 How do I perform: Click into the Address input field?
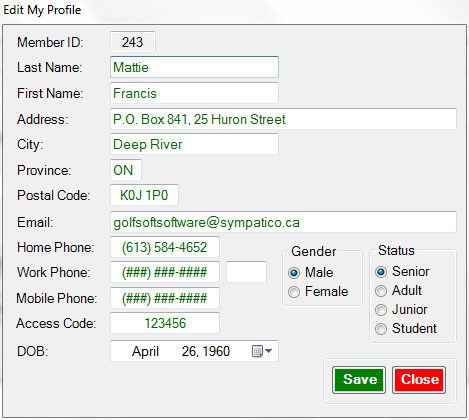[x=283, y=119]
